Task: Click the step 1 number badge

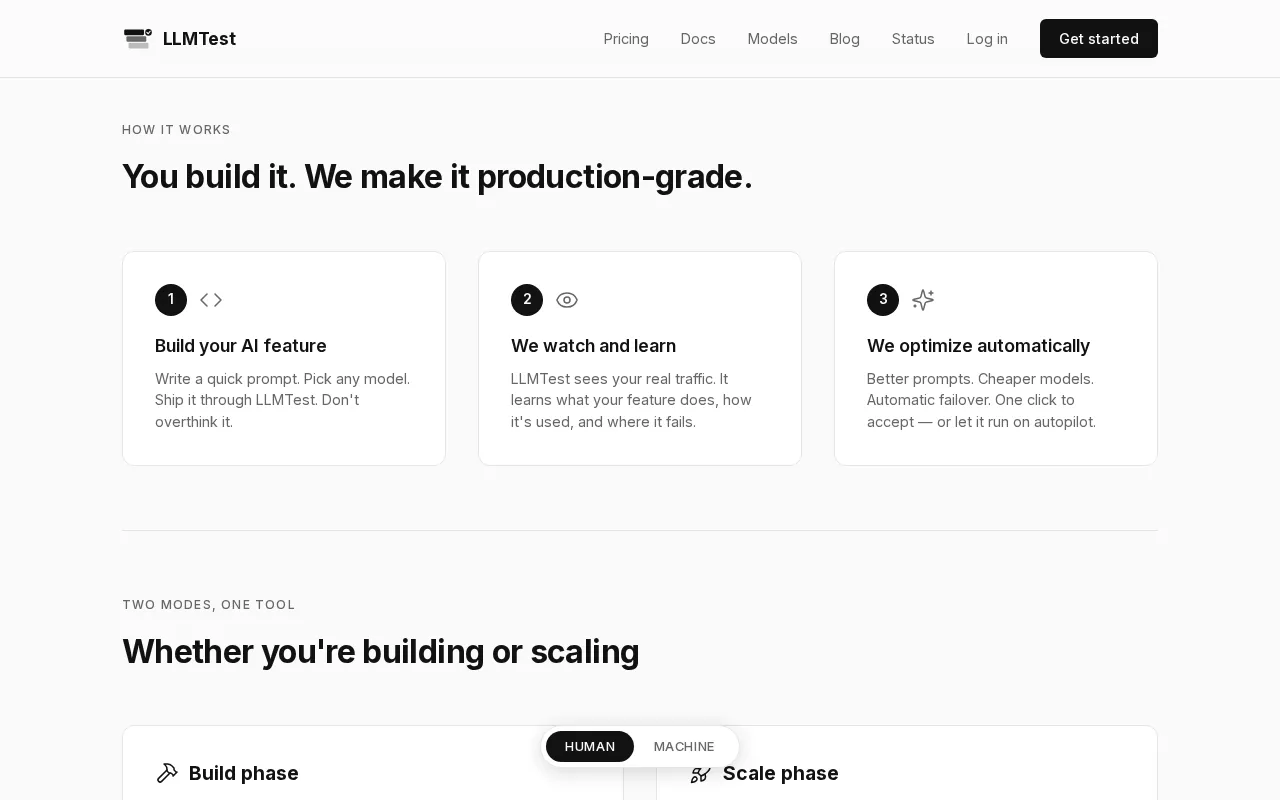Action: click(x=171, y=300)
